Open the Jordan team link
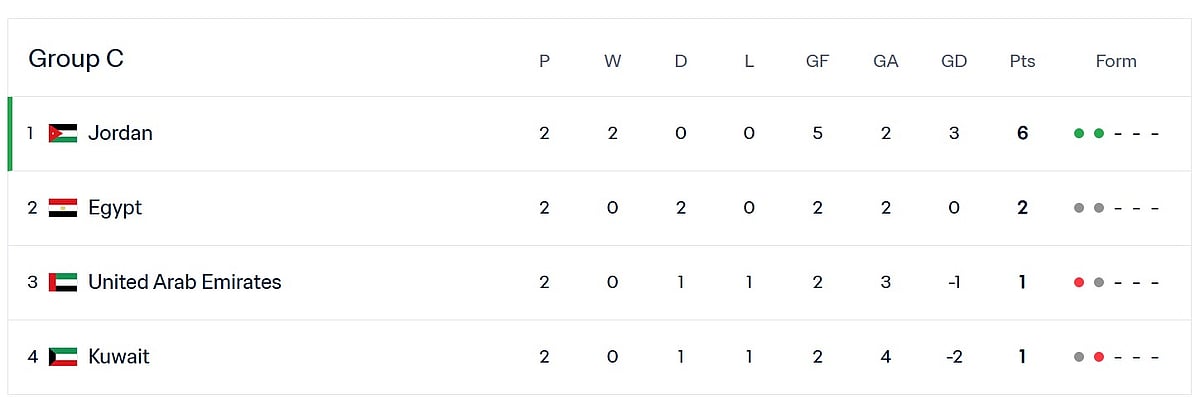The width and height of the screenshot is (1200, 404). (120, 133)
